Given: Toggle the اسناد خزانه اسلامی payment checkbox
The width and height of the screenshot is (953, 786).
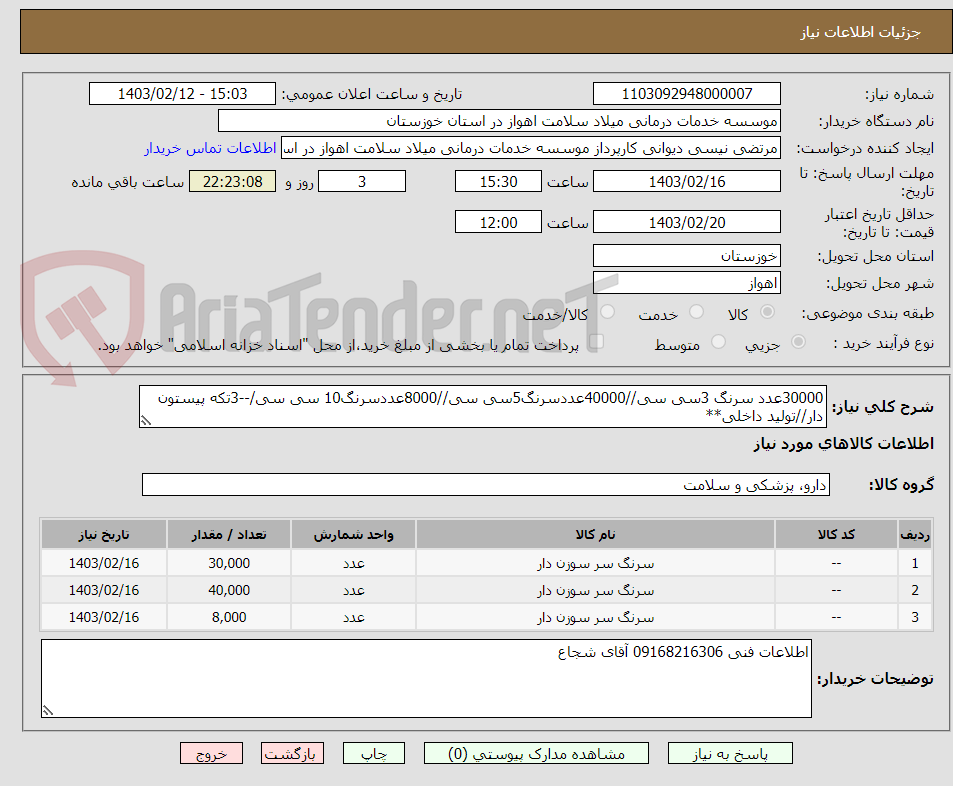Looking at the screenshot, I should tap(596, 342).
